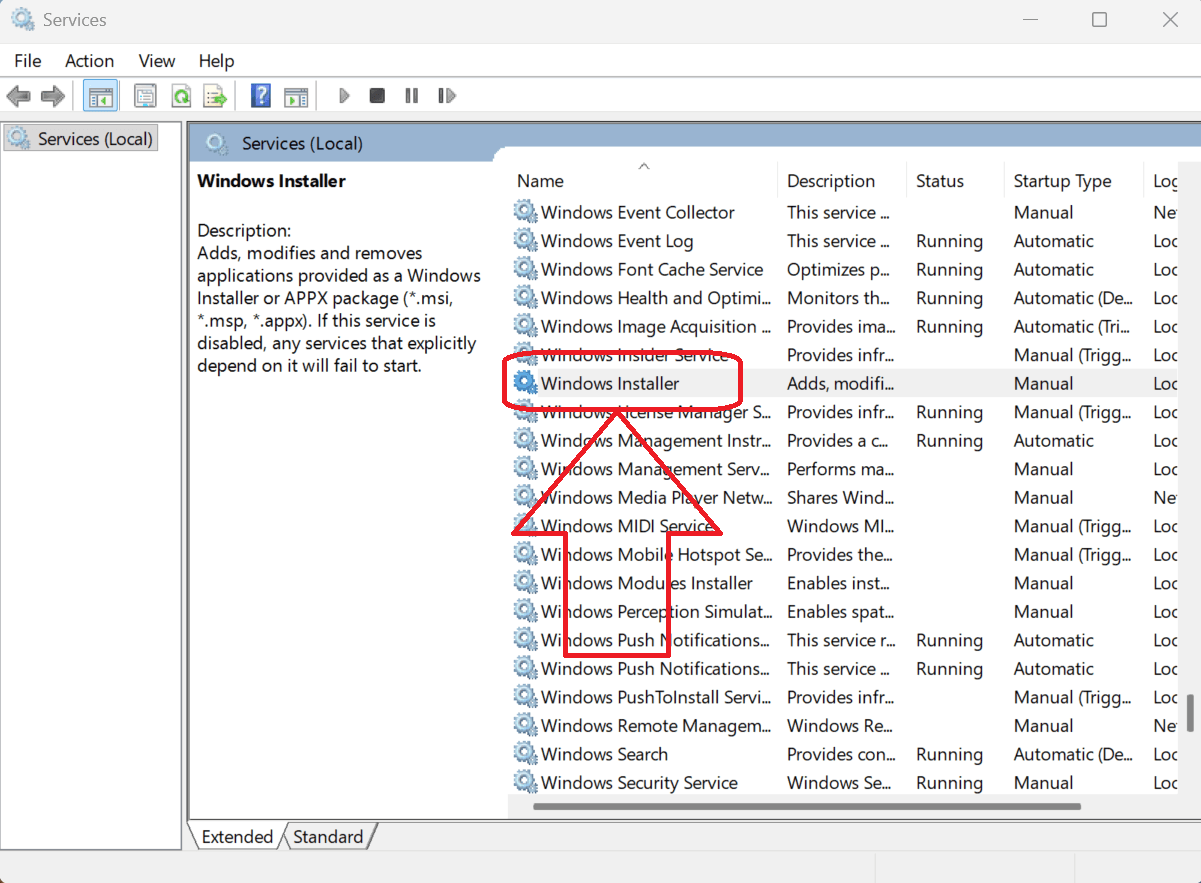This screenshot has width=1201, height=883.
Task: Pause the selected service
Action: tap(411, 95)
